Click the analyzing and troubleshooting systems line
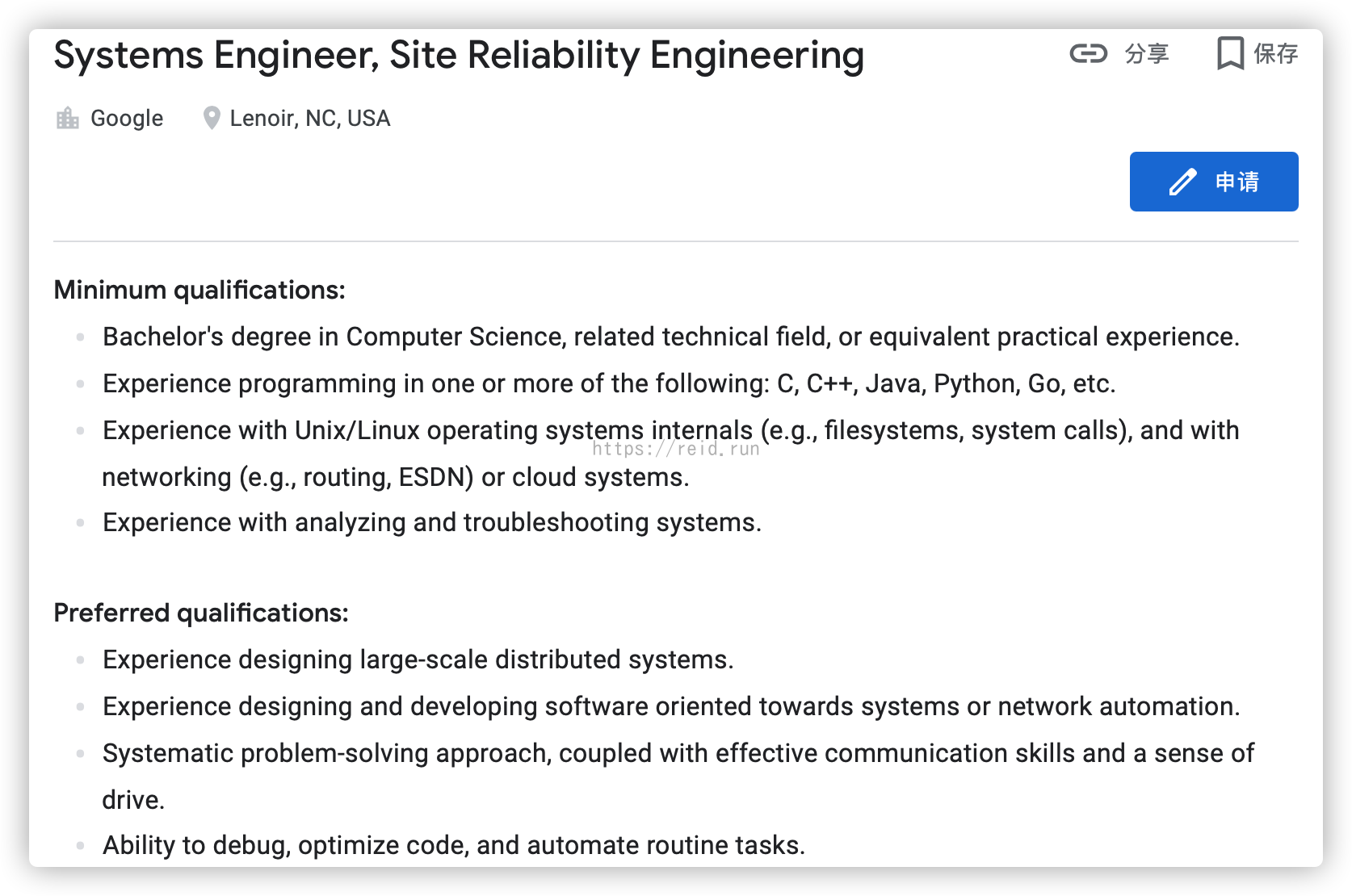 coord(432,522)
